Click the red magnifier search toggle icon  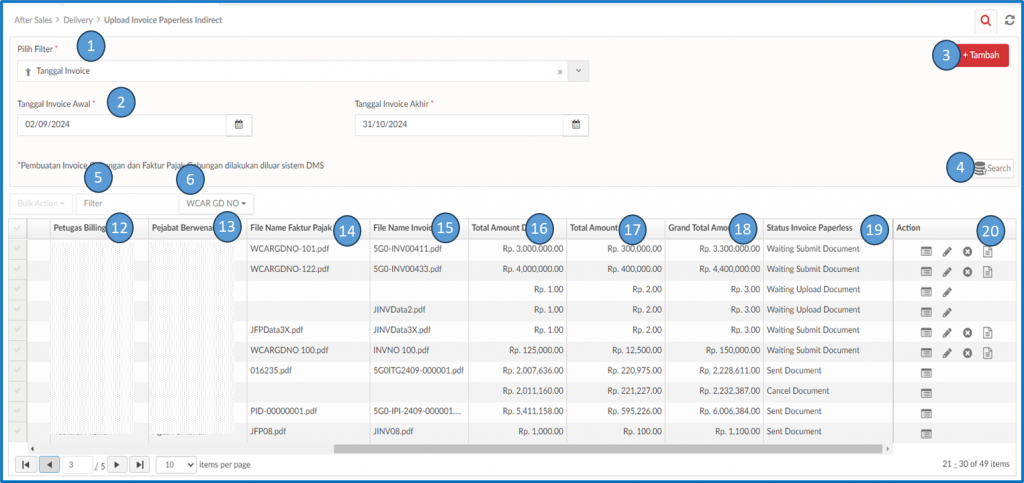pyautogui.click(x=985, y=22)
